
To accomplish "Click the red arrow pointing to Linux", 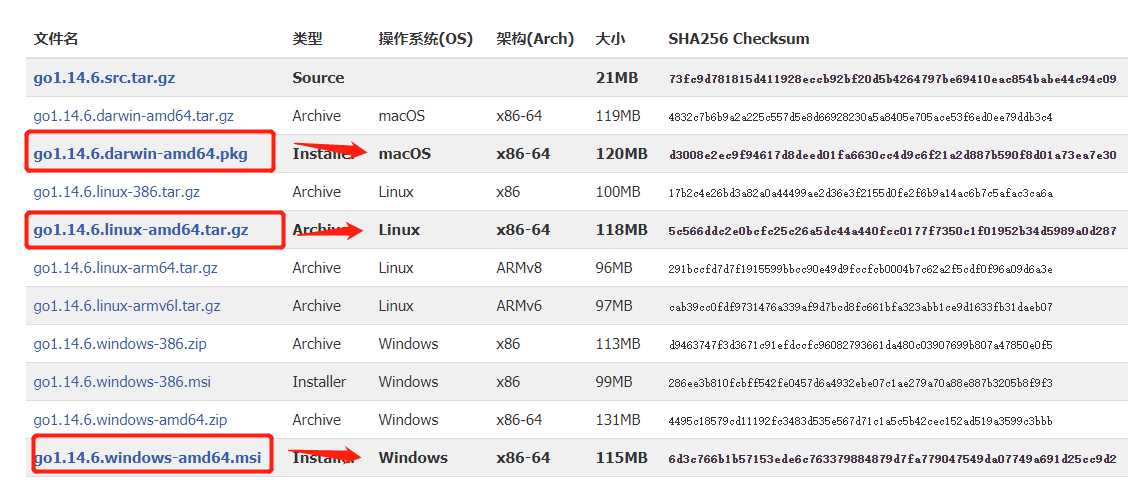I will tap(330, 231).
